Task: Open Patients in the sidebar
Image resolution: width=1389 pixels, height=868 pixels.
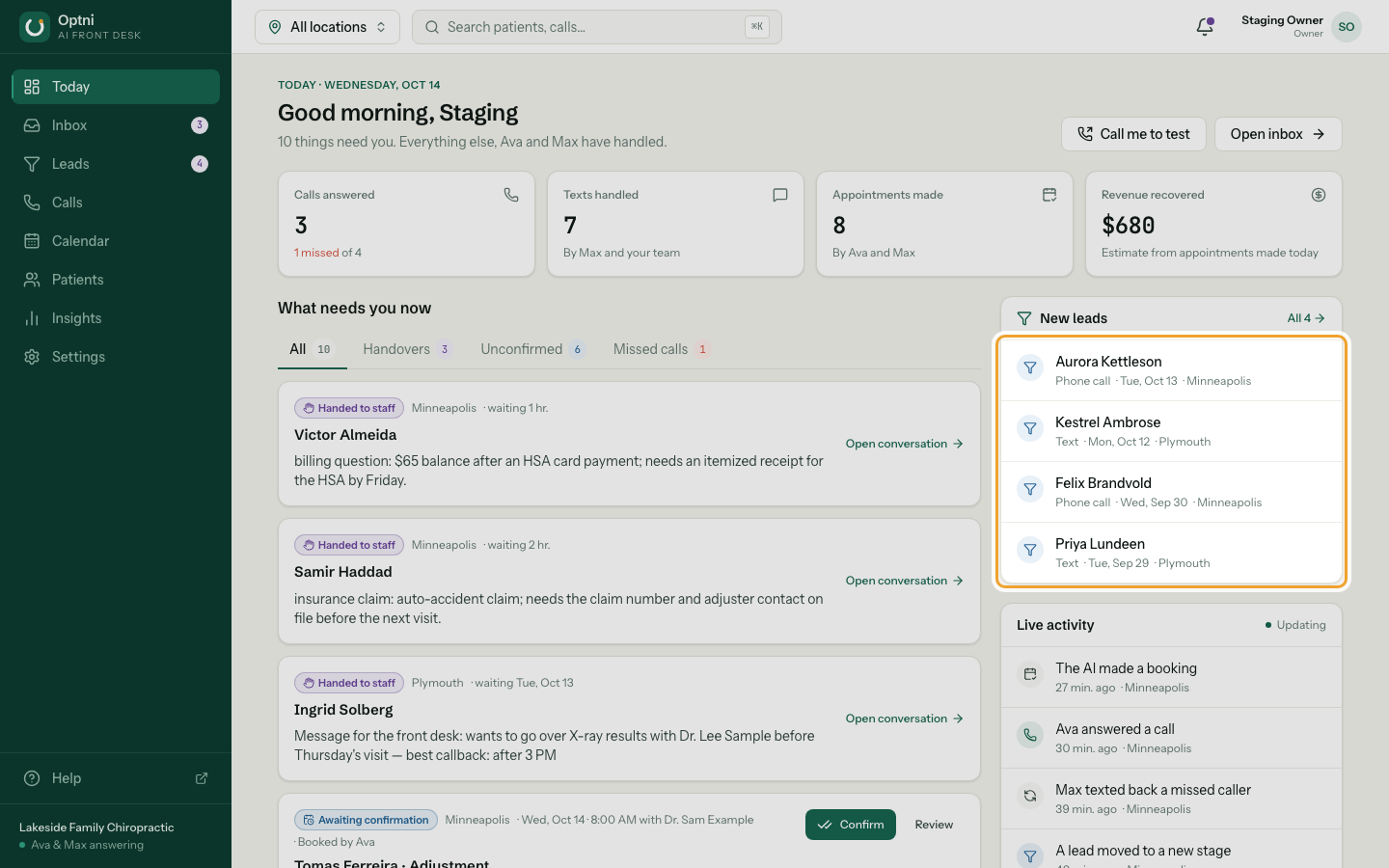Action: (116, 280)
